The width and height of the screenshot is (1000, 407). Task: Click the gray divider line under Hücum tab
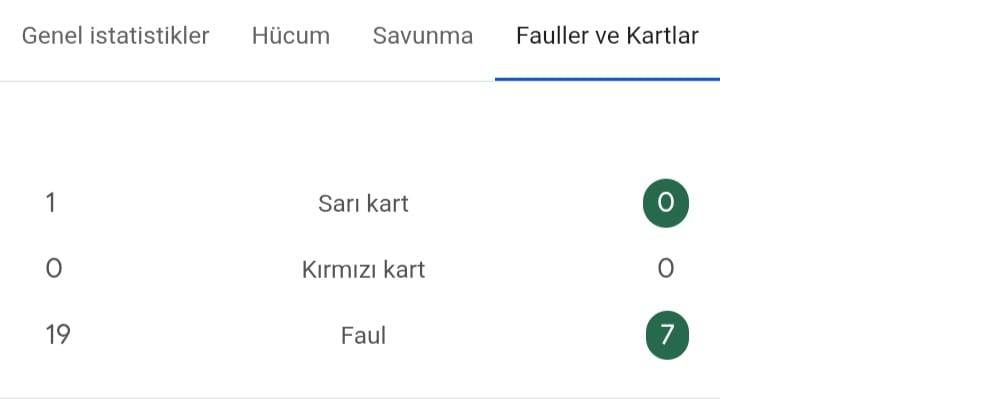(x=290, y=81)
